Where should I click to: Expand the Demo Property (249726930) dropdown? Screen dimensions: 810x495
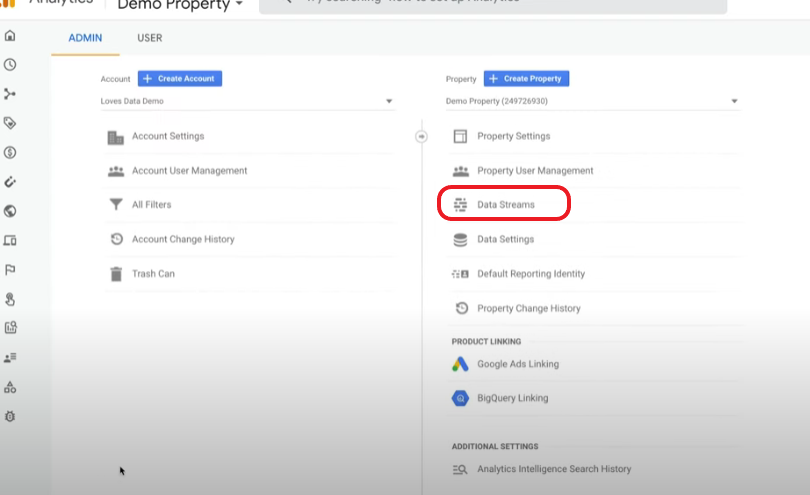coord(593,101)
